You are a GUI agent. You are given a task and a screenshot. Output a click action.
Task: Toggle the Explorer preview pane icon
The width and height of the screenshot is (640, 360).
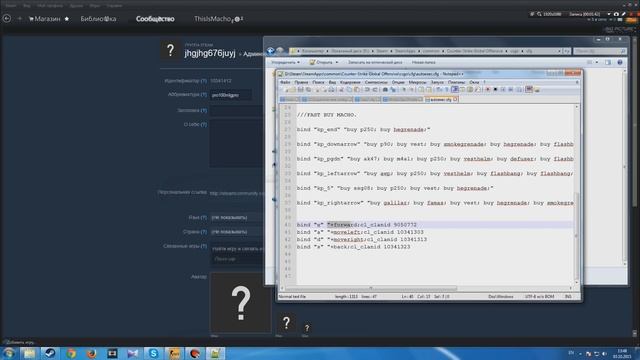[x=608, y=62]
